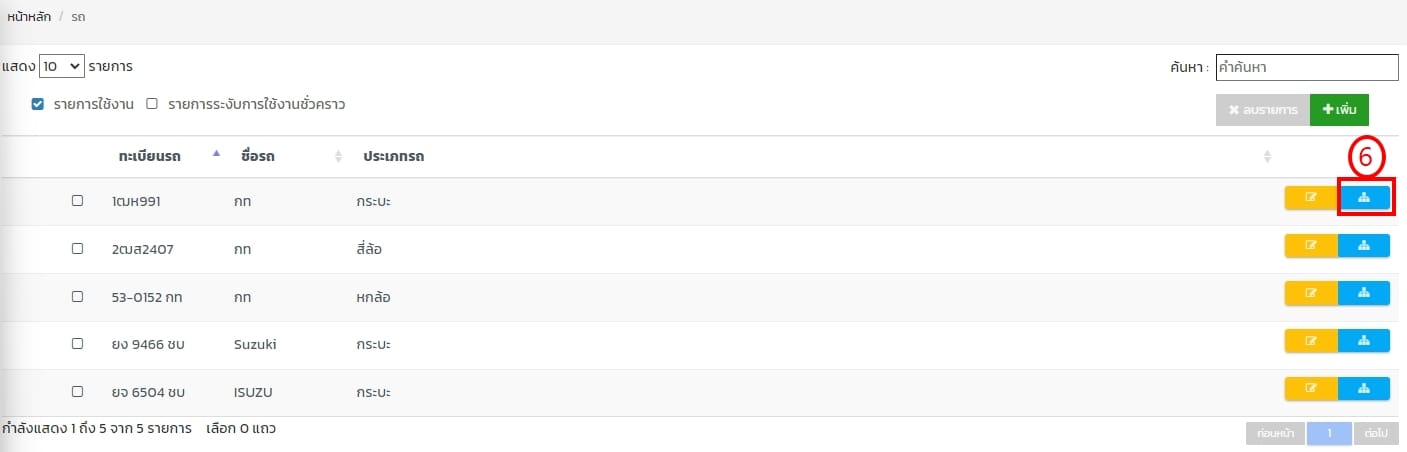Open the rows-per-page dropdown showing 10
This screenshot has width=1407, height=452.
(61, 67)
